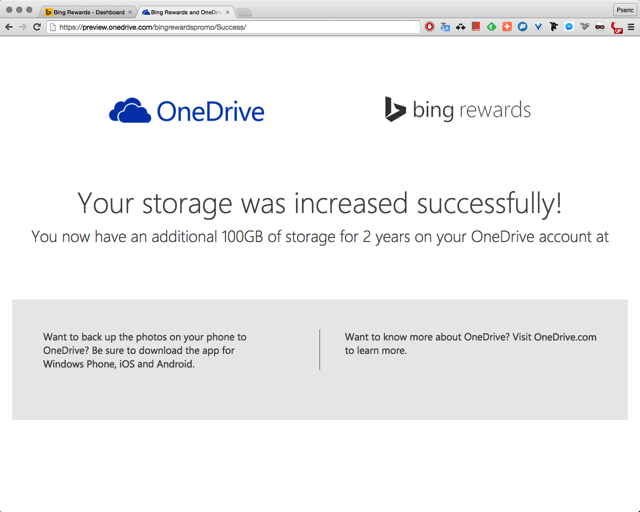Click the Visit OneDrive.com learn more text
This screenshot has height=512, width=640.
[471, 343]
